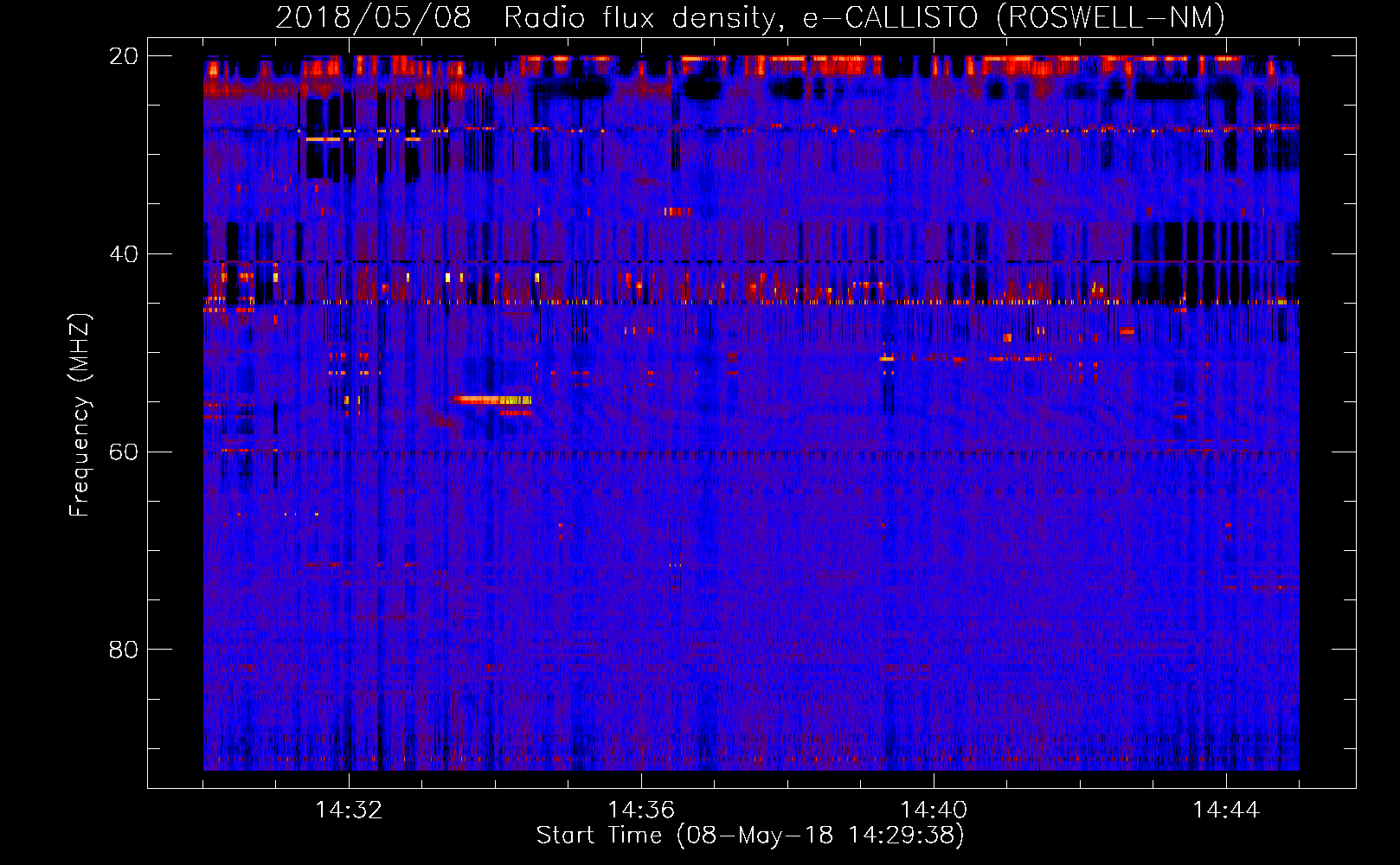Image resolution: width=1400 pixels, height=865 pixels.
Task: Click the '14:40' time axis label
Action: [x=934, y=810]
